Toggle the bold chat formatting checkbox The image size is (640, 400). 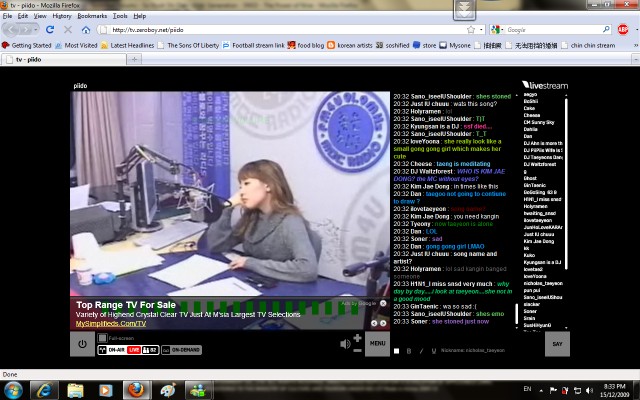point(396,350)
